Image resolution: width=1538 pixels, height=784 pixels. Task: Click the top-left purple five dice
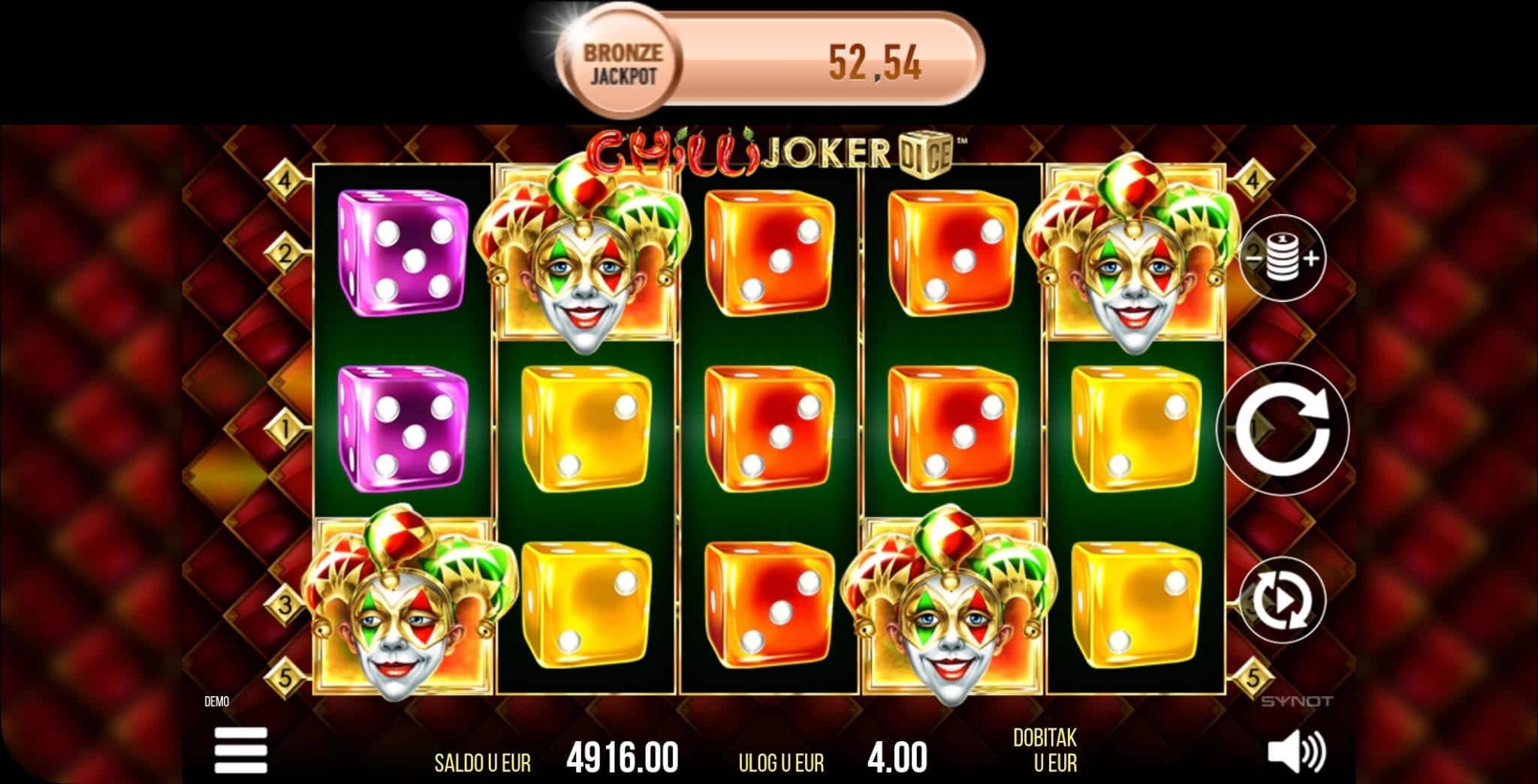click(403, 252)
